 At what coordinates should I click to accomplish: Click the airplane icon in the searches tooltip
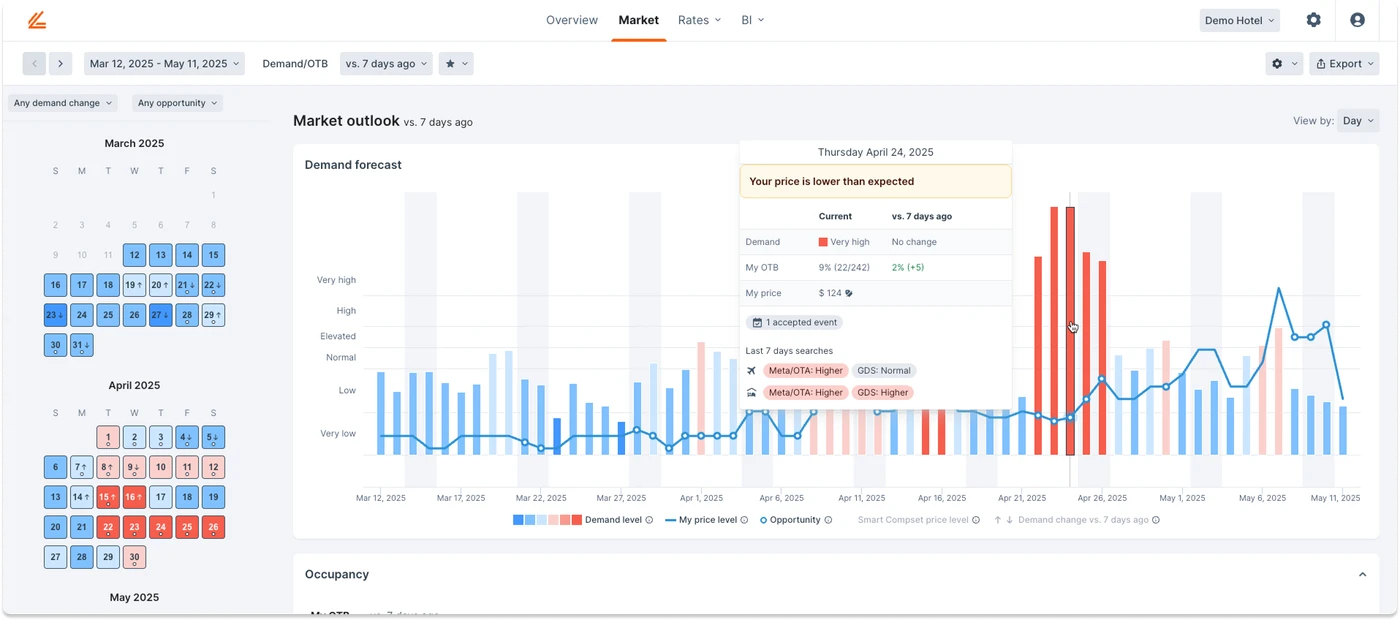coord(751,370)
